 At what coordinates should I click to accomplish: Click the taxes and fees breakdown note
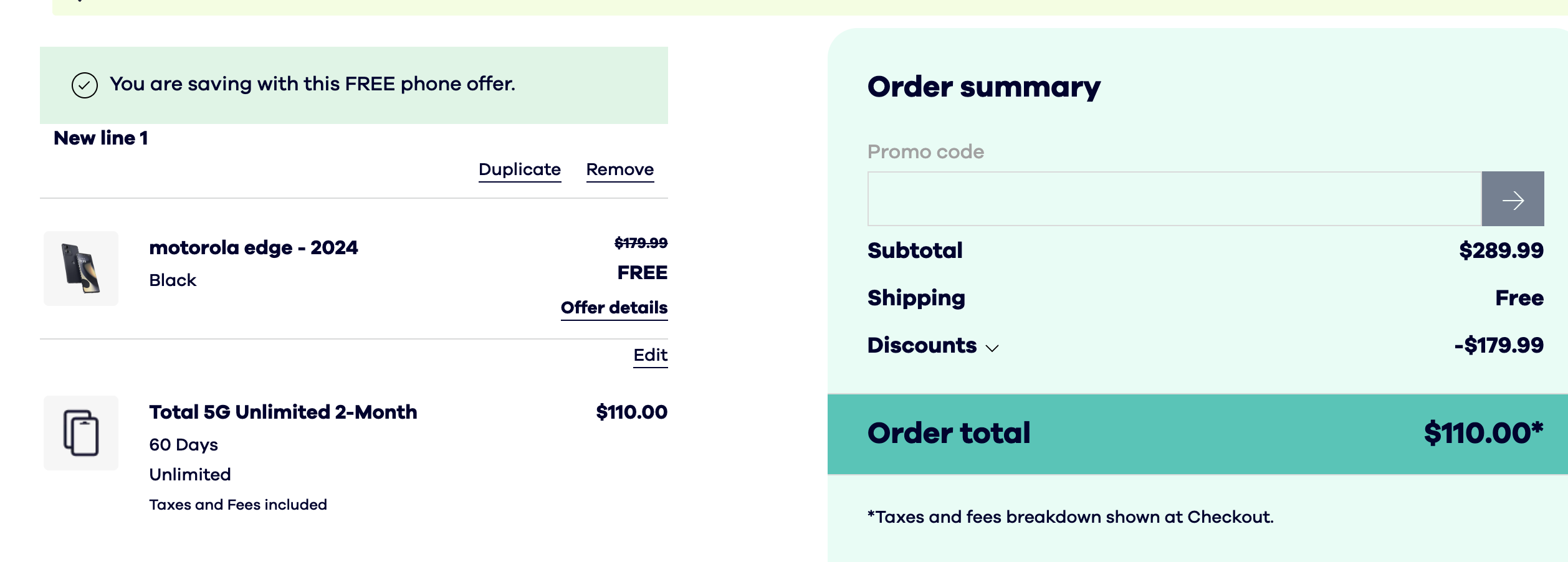point(1070,517)
